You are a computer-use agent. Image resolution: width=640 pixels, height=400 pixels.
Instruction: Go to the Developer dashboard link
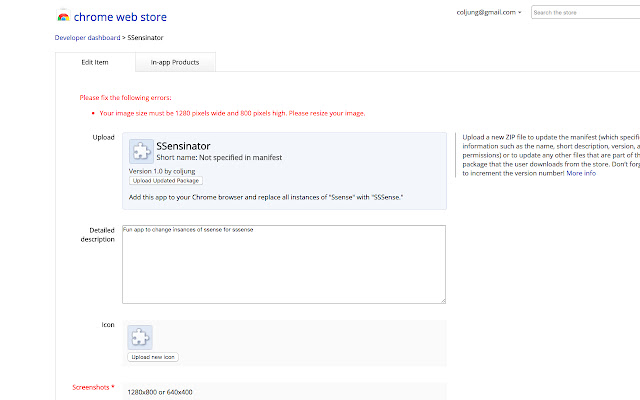[x=87, y=38]
